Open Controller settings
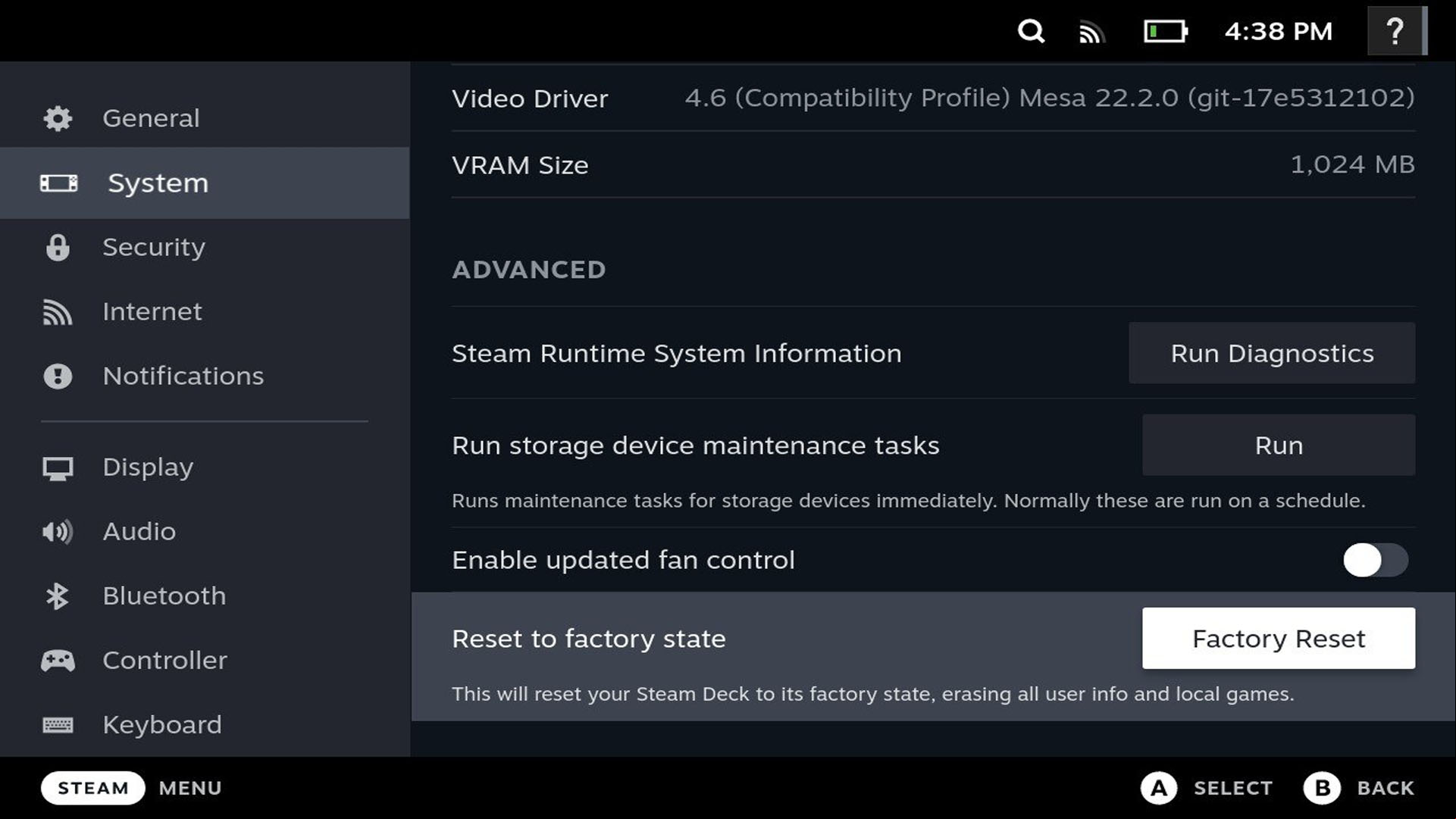 pos(205,661)
